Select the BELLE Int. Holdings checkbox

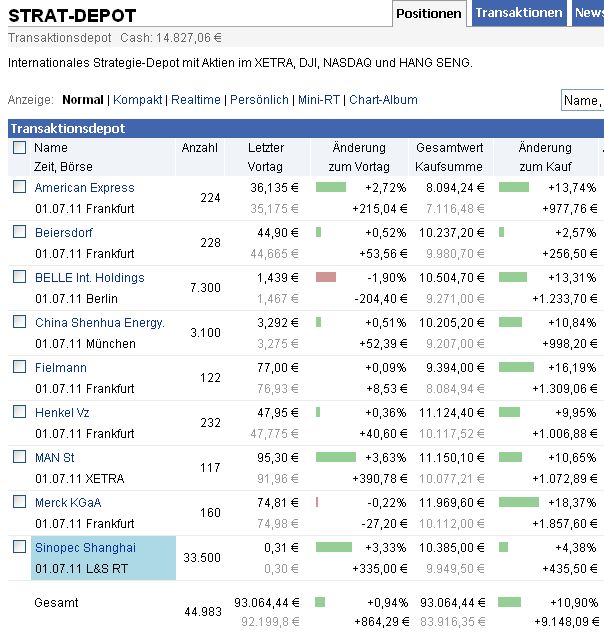pyautogui.click(x=19, y=277)
